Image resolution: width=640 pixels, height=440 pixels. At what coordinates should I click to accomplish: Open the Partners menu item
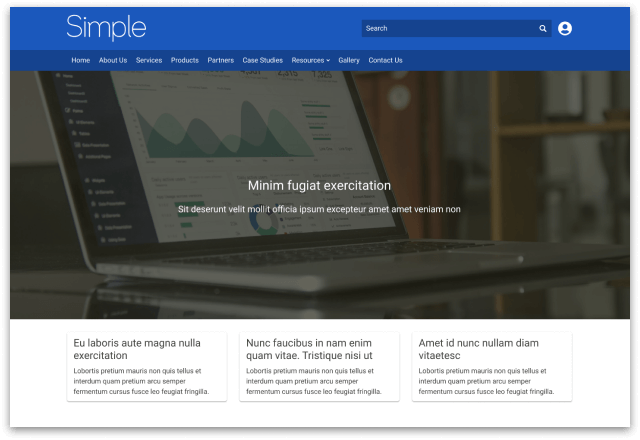coord(221,60)
